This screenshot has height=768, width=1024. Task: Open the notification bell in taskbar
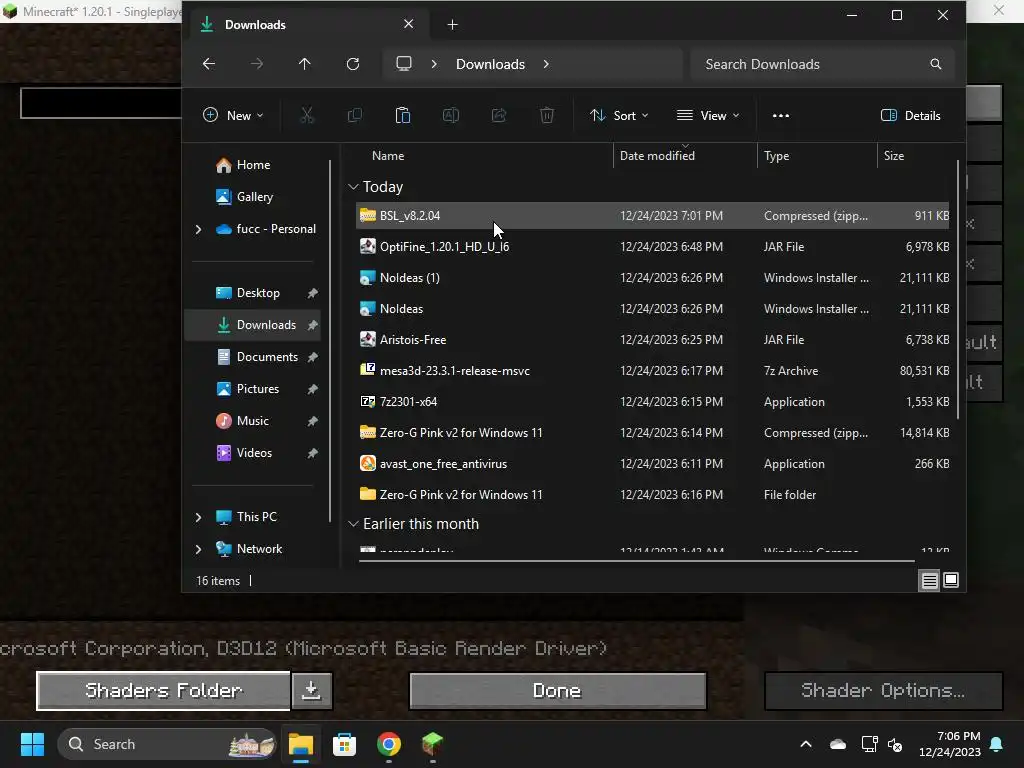pyautogui.click(x=997, y=744)
